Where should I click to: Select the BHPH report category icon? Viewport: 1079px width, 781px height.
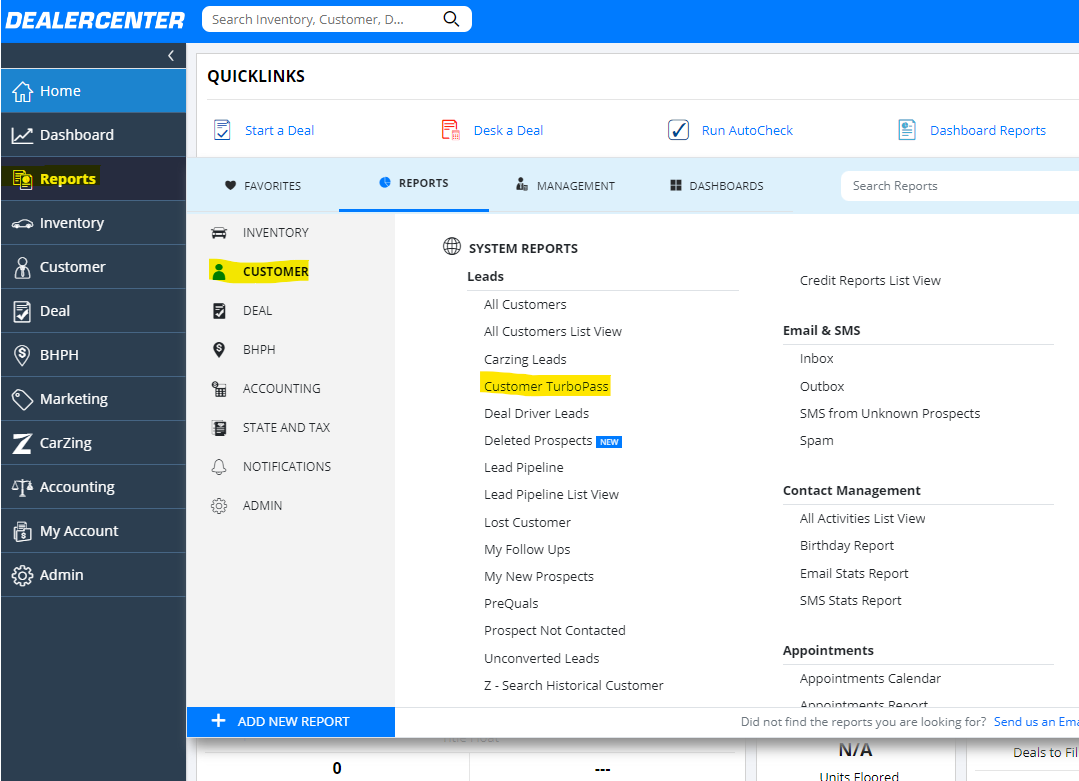219,349
